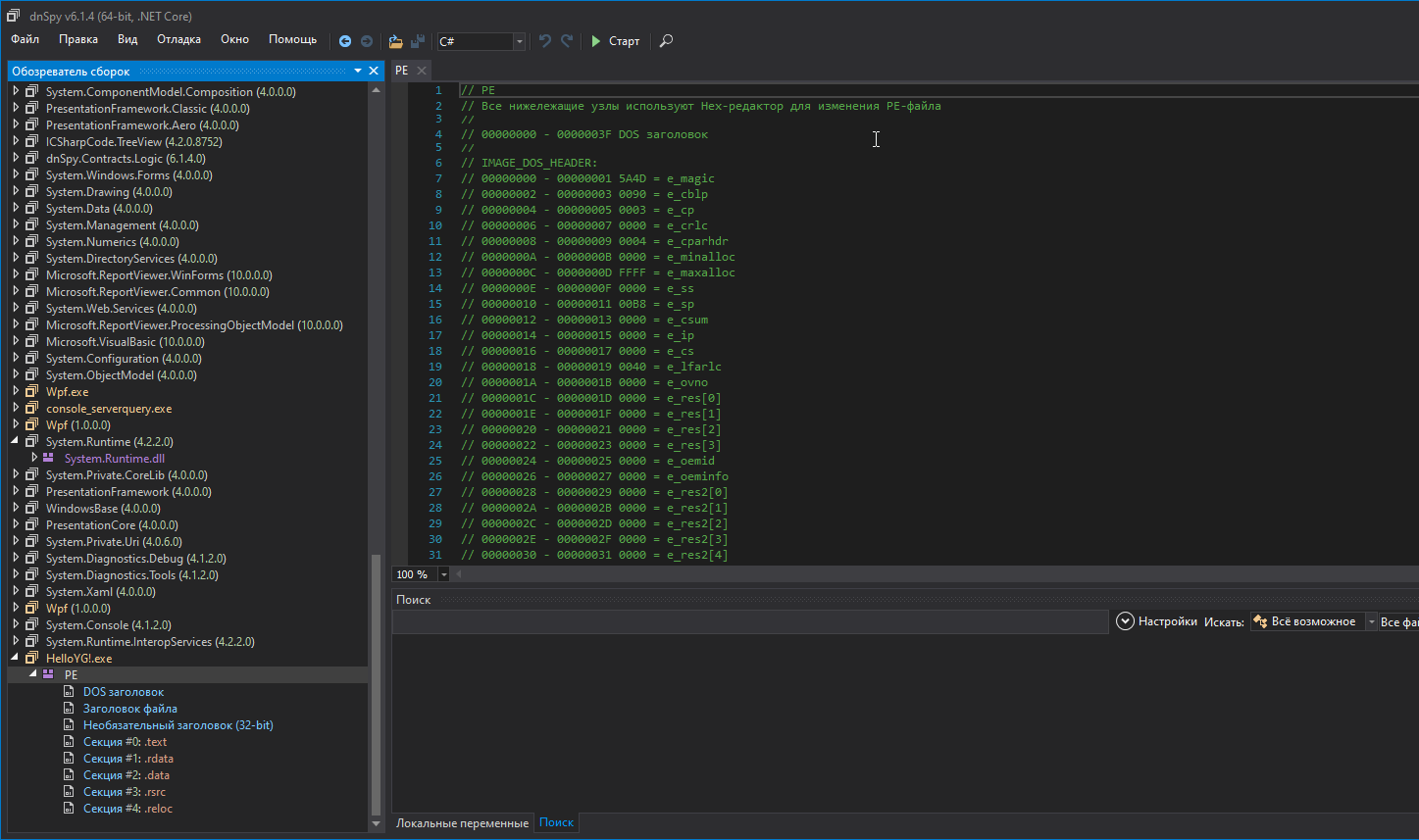Select System.Private.CoreLib (4.0.0.0) assembly
The height and width of the screenshot is (840, 1419).
click(128, 475)
